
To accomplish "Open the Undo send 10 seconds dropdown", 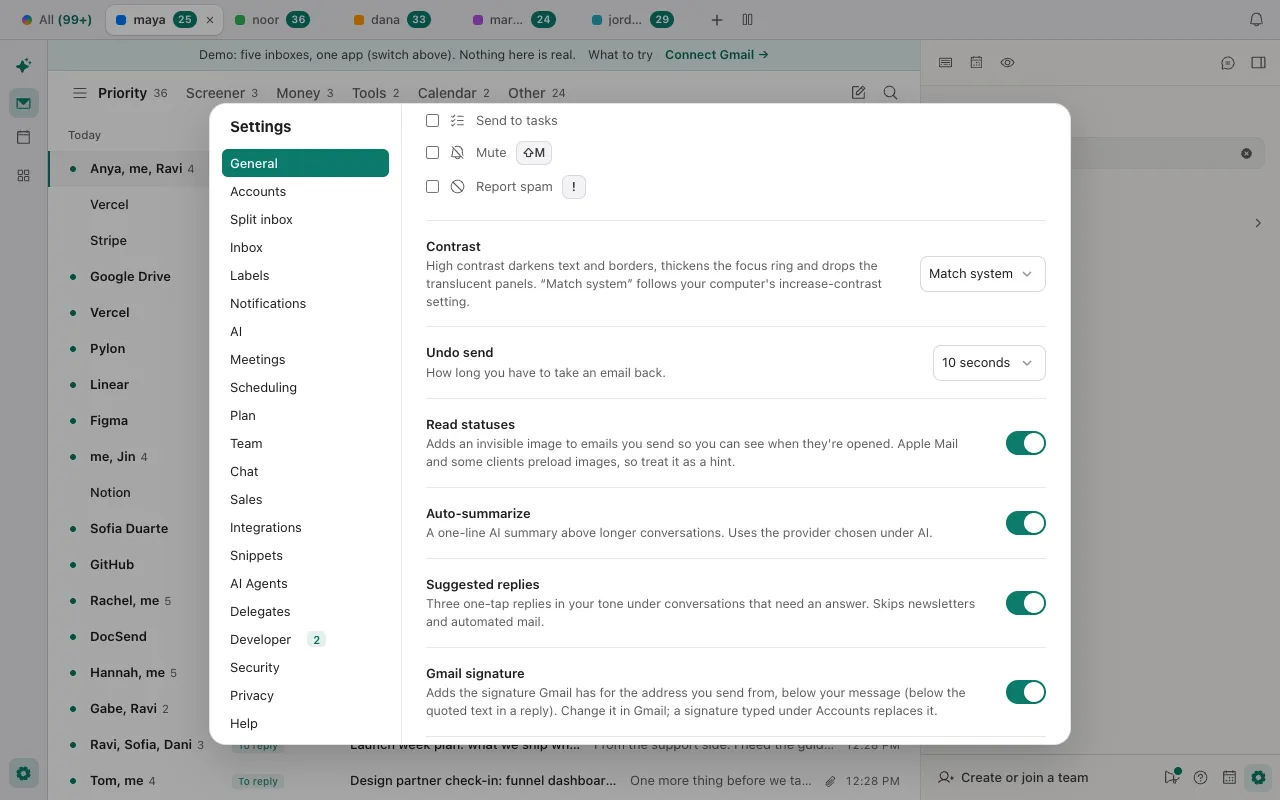I will [989, 363].
